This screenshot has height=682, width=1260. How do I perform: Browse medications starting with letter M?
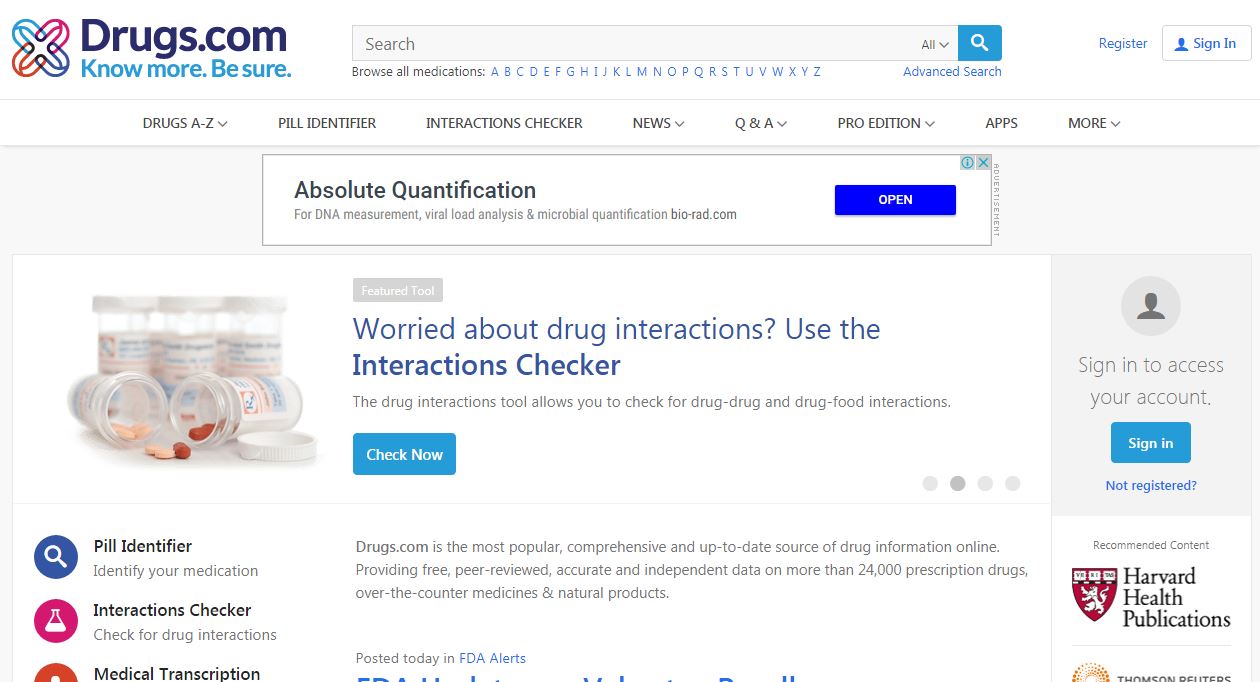pos(642,71)
